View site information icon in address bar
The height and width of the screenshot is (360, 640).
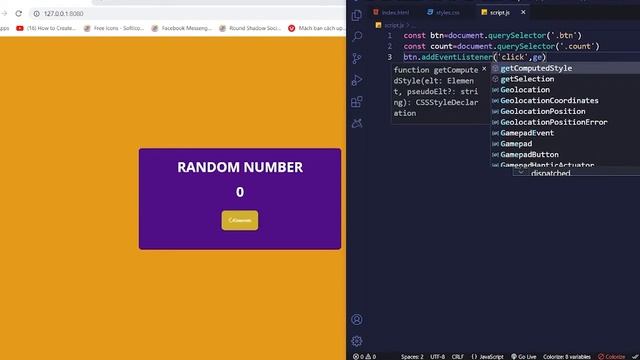pos(36,13)
